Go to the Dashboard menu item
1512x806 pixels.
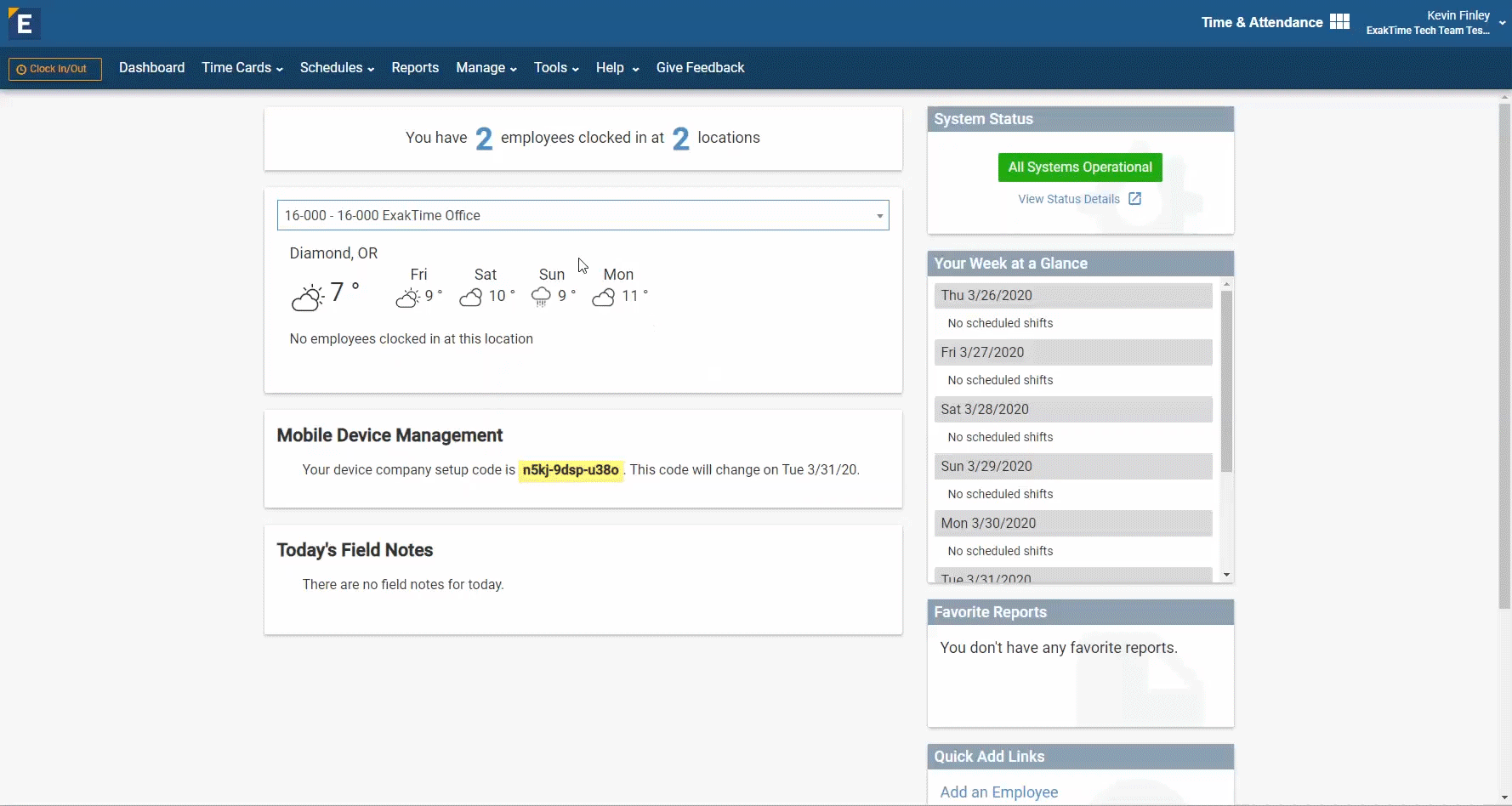(x=151, y=68)
